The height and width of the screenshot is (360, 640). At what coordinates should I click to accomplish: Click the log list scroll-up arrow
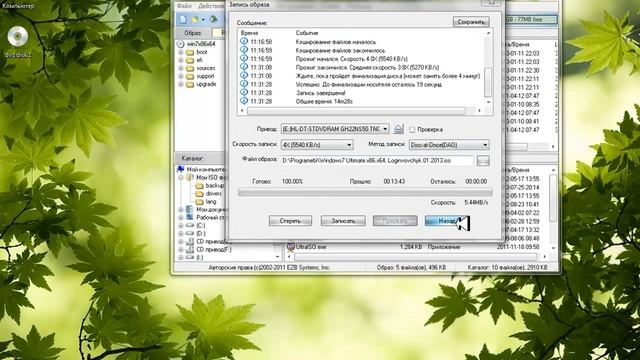click(488, 33)
